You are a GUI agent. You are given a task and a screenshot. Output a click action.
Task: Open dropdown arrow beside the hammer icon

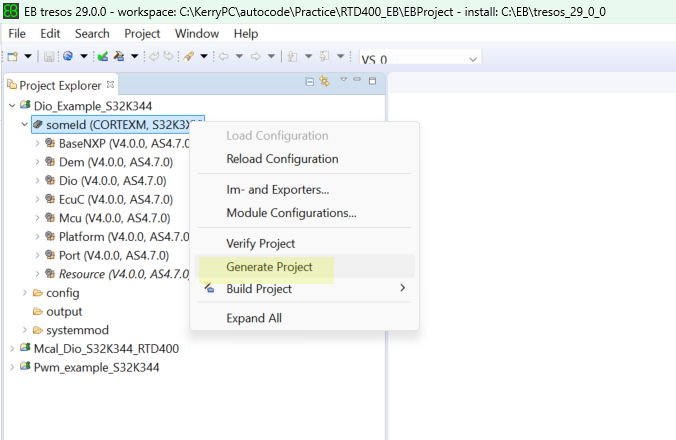coord(135,56)
